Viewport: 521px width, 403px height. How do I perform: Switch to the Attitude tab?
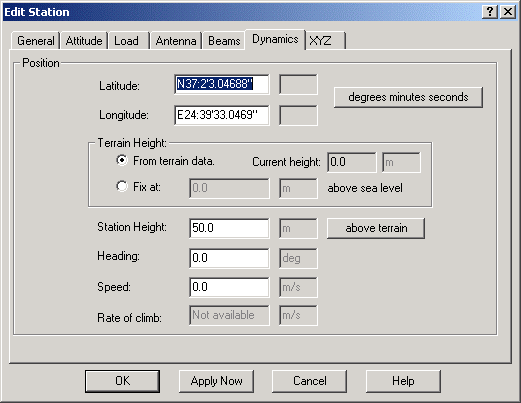tap(84, 41)
